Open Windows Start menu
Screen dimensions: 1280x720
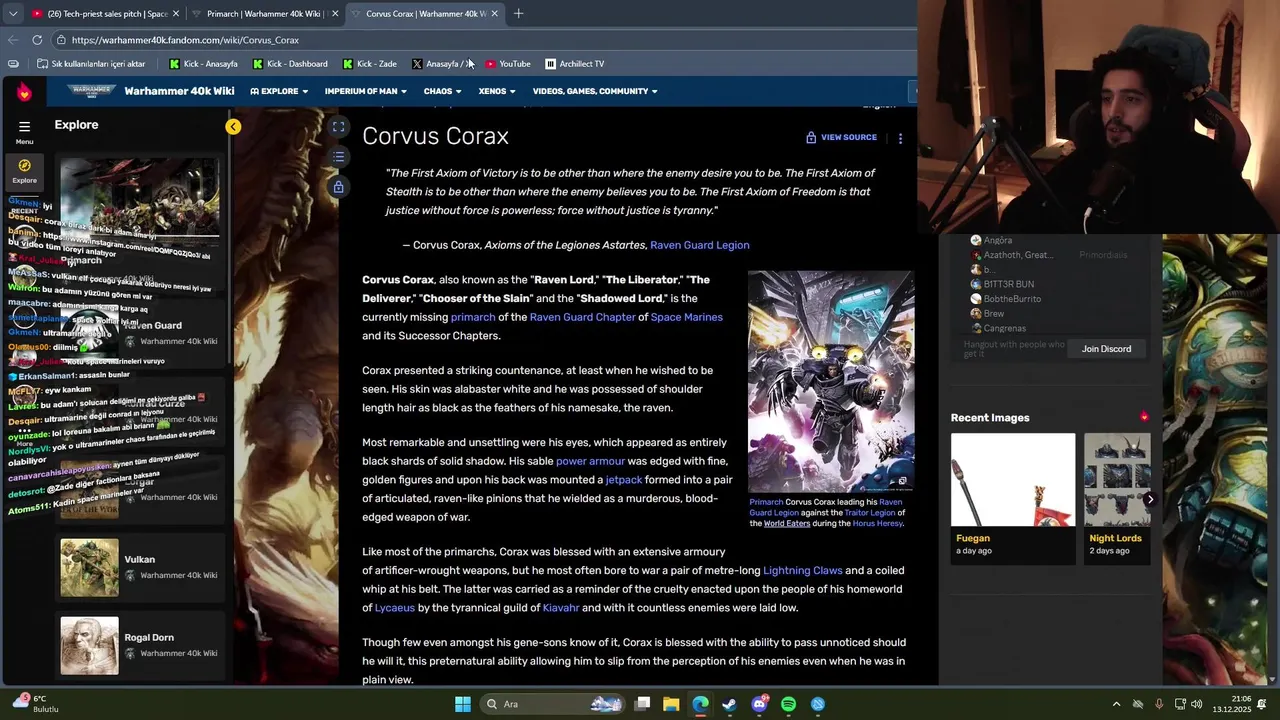(x=462, y=704)
